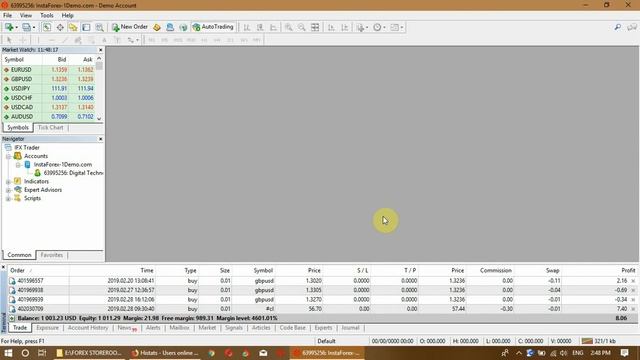Select the Cursor arrow tool

9,40
